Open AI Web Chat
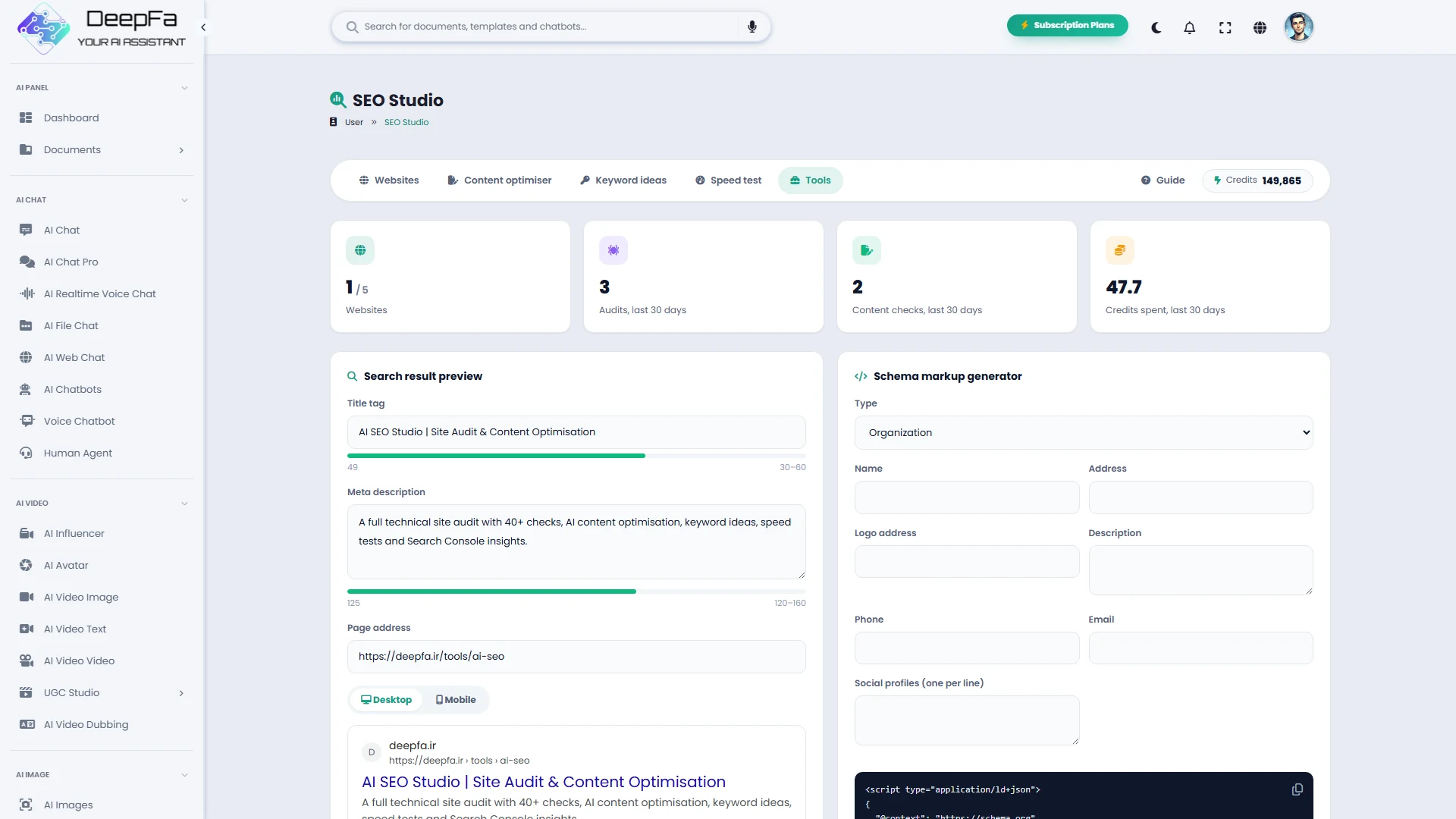Image resolution: width=1456 pixels, height=819 pixels. [x=102, y=357]
